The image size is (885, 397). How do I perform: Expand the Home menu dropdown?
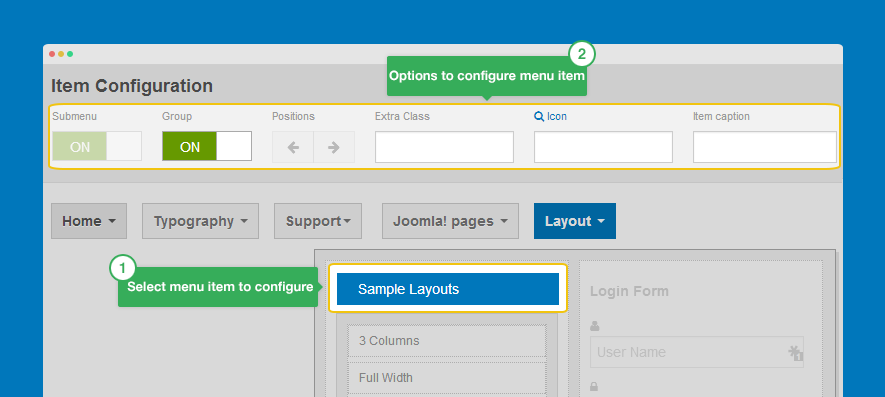[89, 221]
